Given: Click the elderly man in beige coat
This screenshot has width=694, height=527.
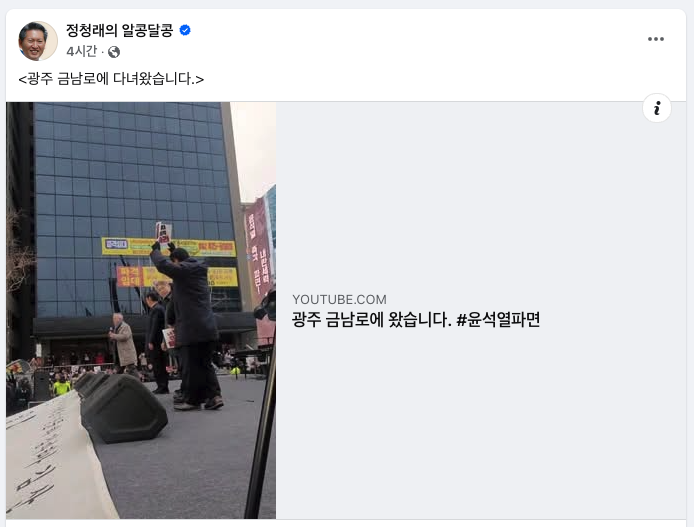Looking at the screenshot, I should point(123,341).
